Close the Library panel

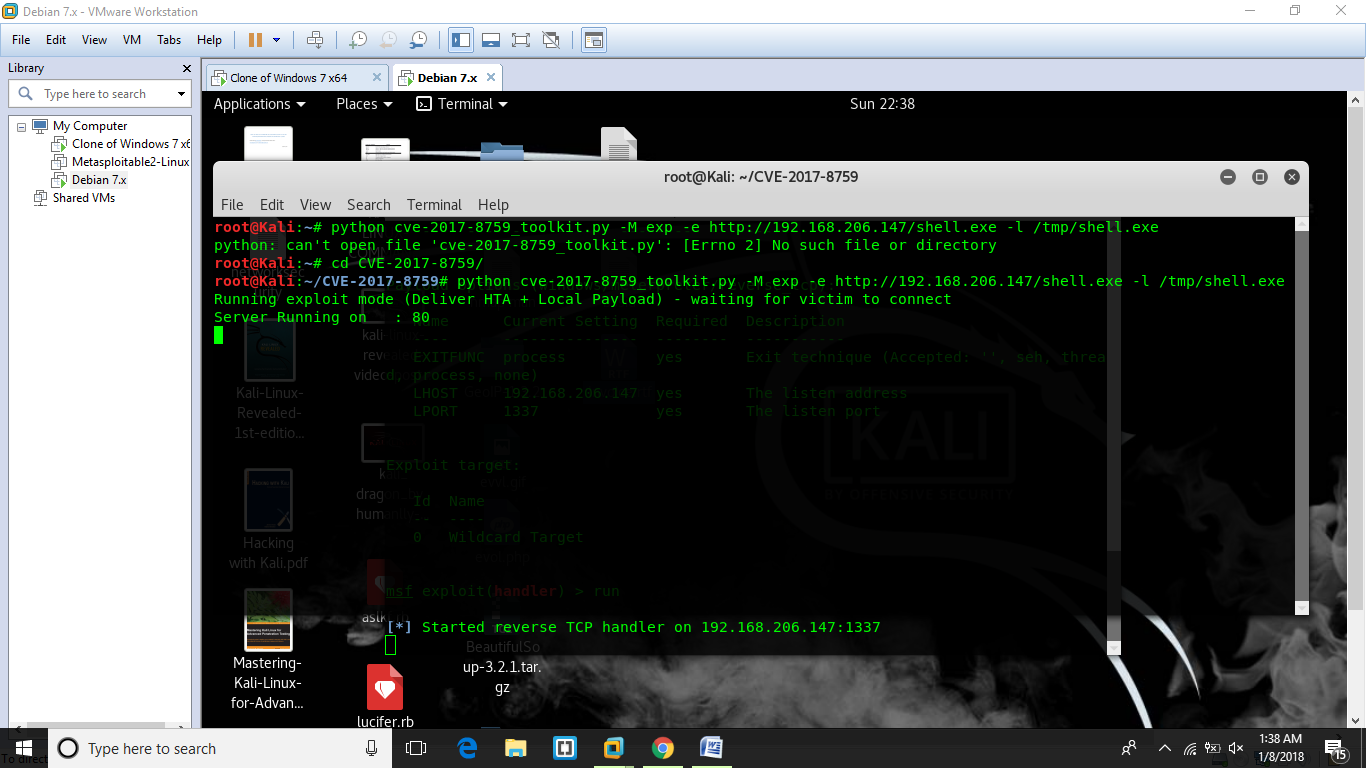tap(186, 68)
